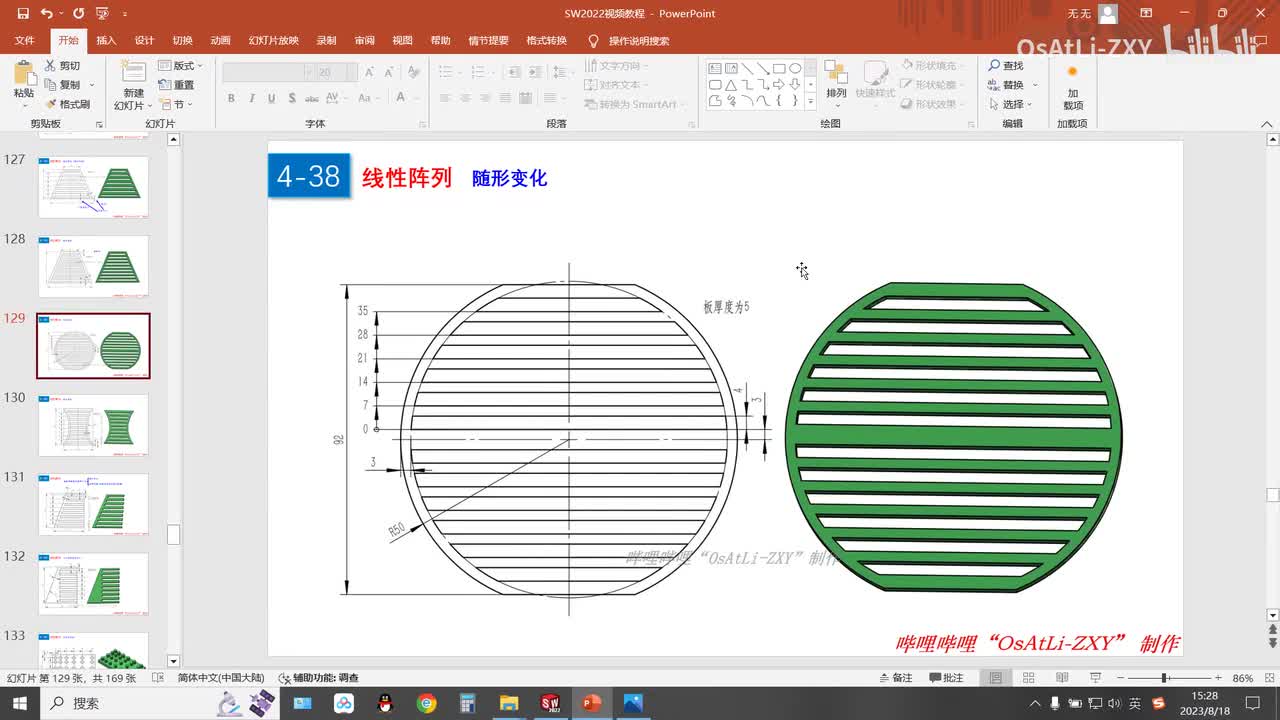1280x720 pixels.
Task: Switch to the Slide Show (幻灯片放映) tab
Action: (273, 41)
